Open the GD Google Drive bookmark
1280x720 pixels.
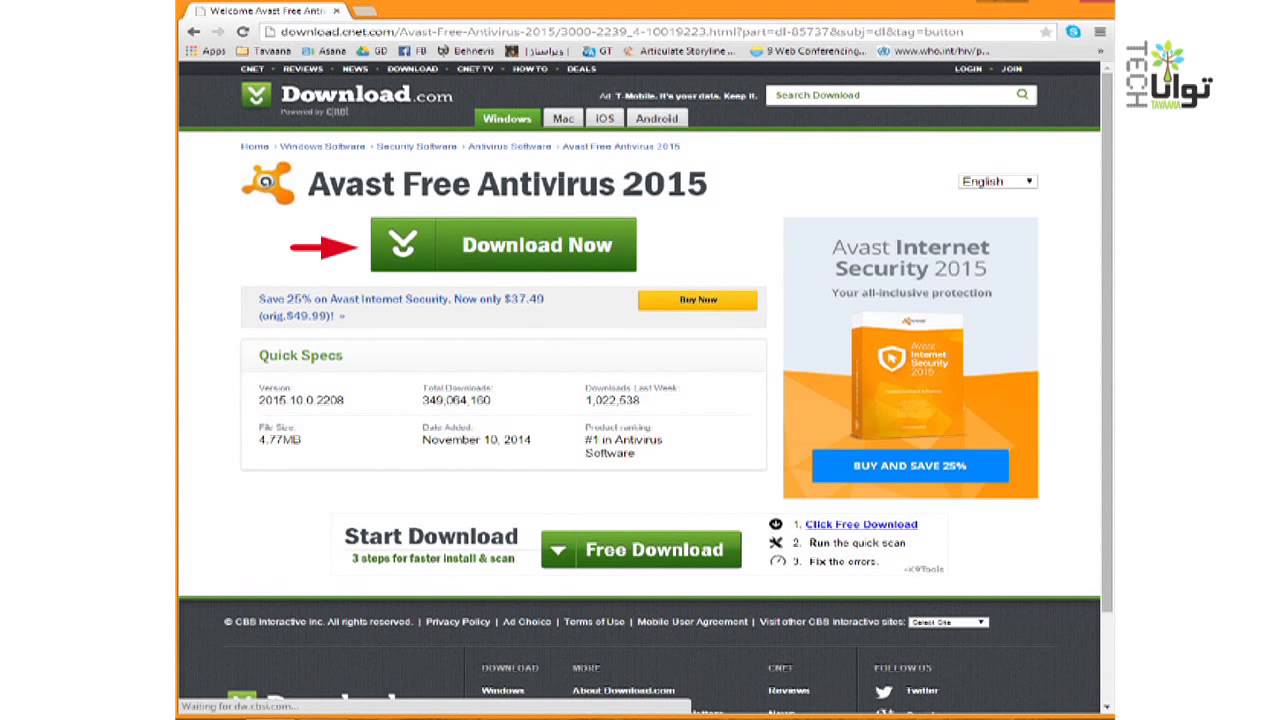coord(373,51)
